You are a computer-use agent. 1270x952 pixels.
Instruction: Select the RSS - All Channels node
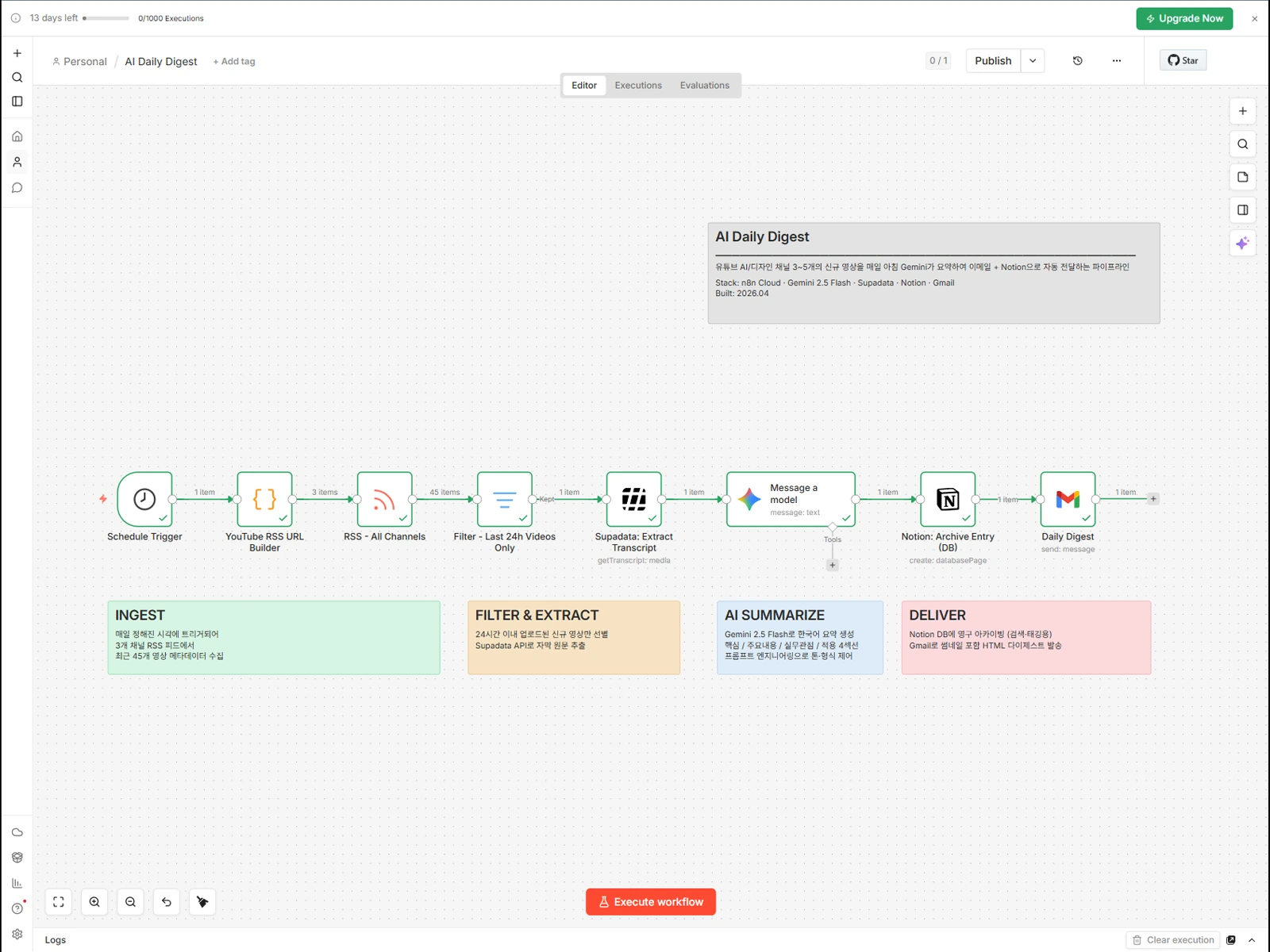(384, 499)
